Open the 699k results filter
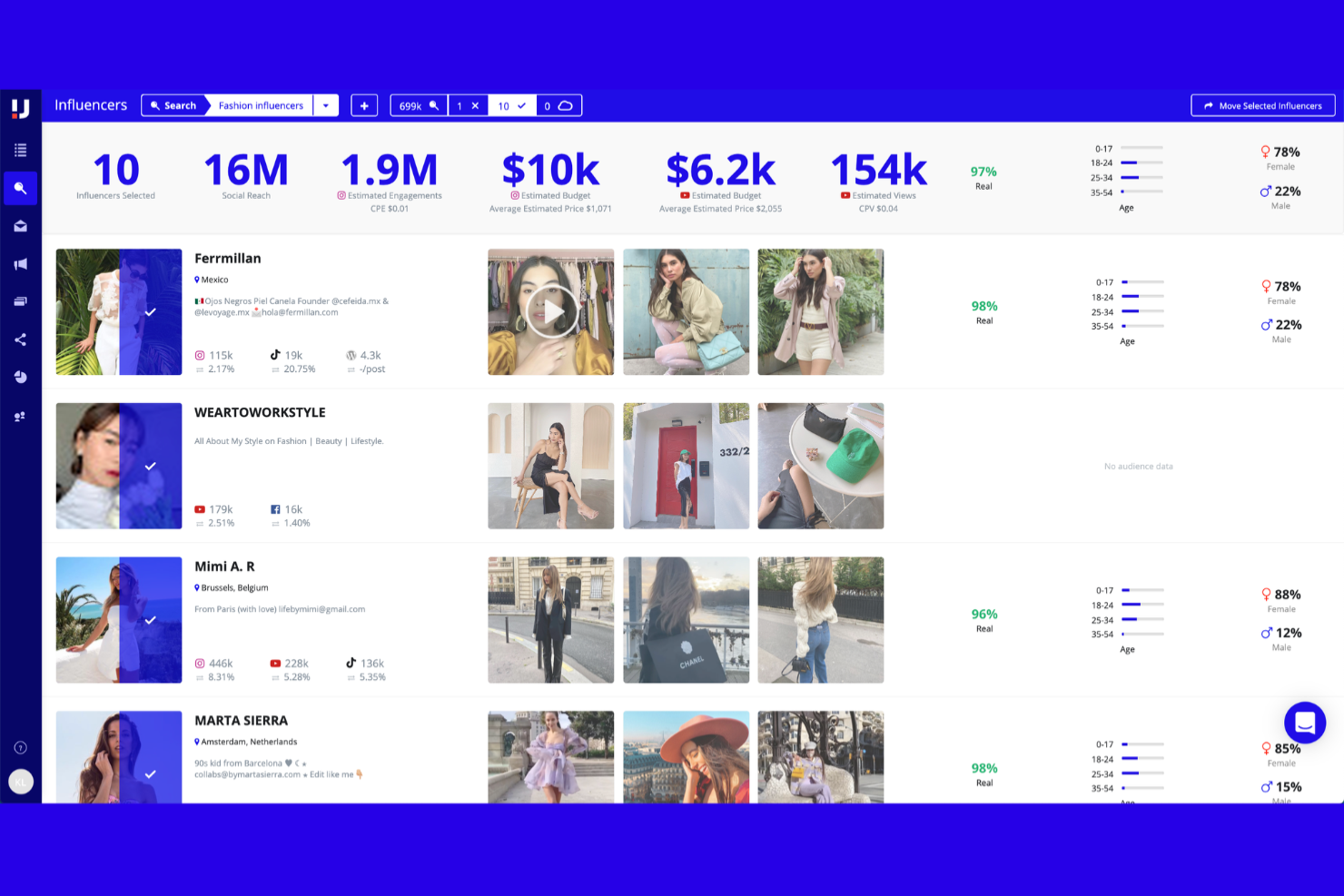Viewport: 1344px width, 896px height. tap(418, 105)
